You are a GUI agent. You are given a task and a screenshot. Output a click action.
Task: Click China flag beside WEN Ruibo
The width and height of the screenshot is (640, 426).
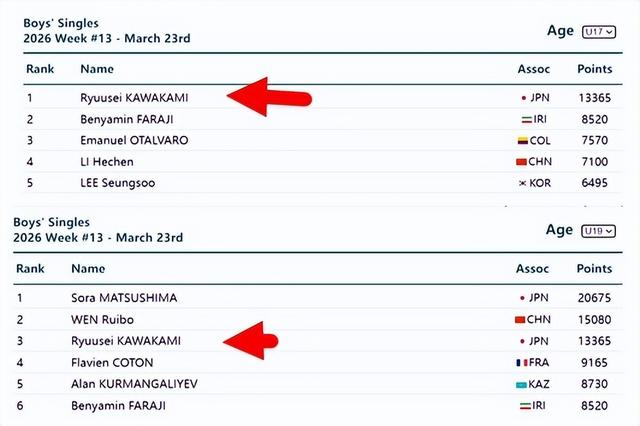tap(520, 319)
